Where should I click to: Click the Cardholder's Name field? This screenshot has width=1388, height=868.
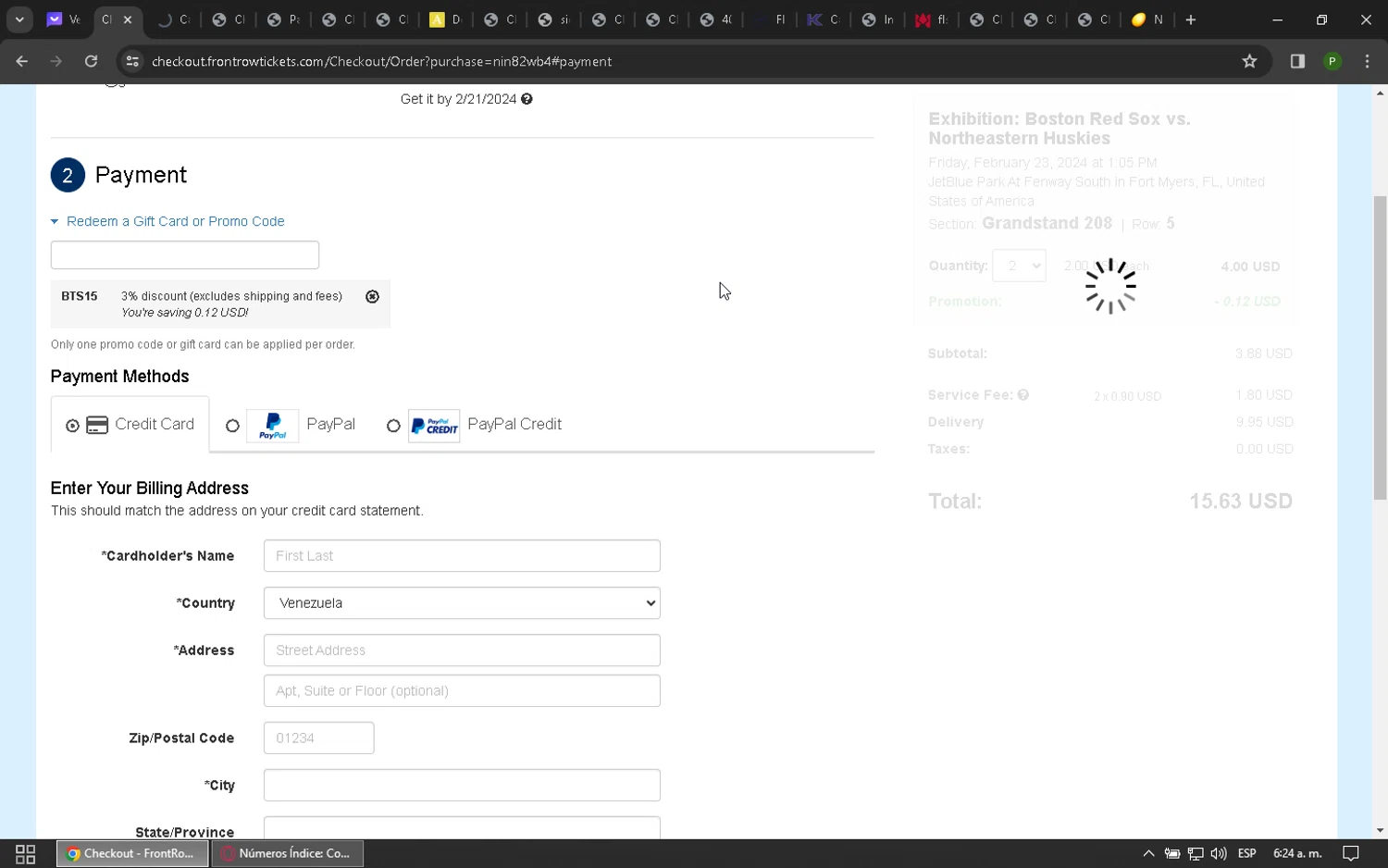coord(462,556)
